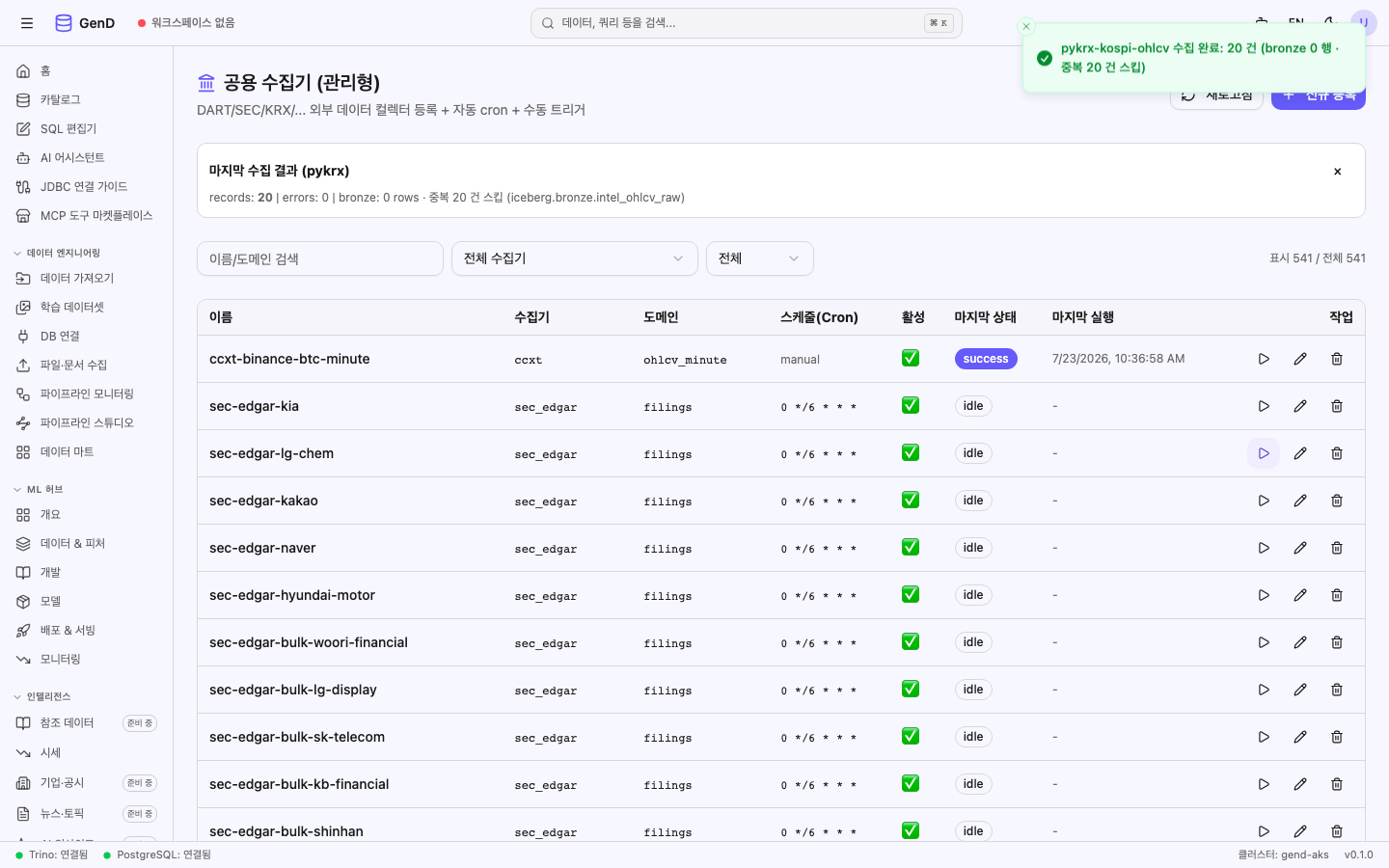Open the 전체 status filter dropdown
1389x868 pixels.
coord(760,258)
